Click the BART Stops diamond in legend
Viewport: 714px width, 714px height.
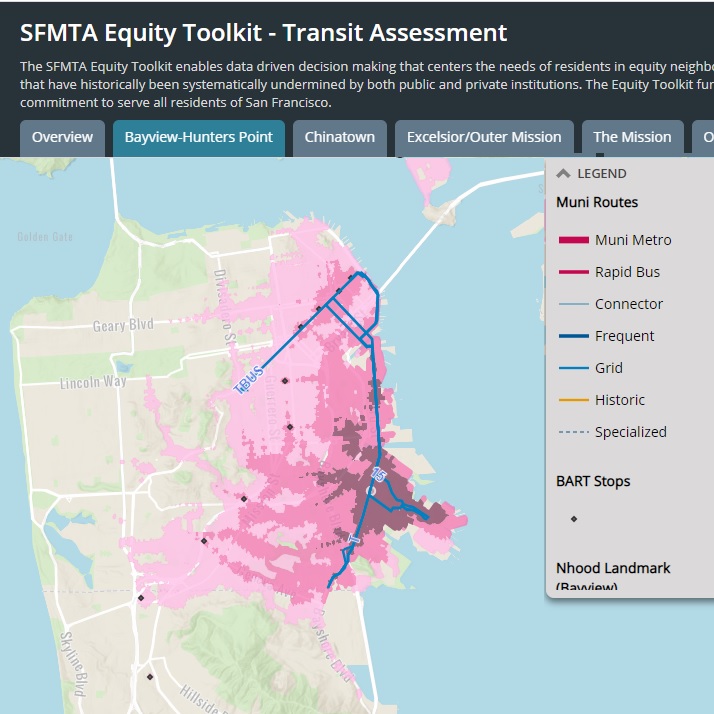coord(573,518)
